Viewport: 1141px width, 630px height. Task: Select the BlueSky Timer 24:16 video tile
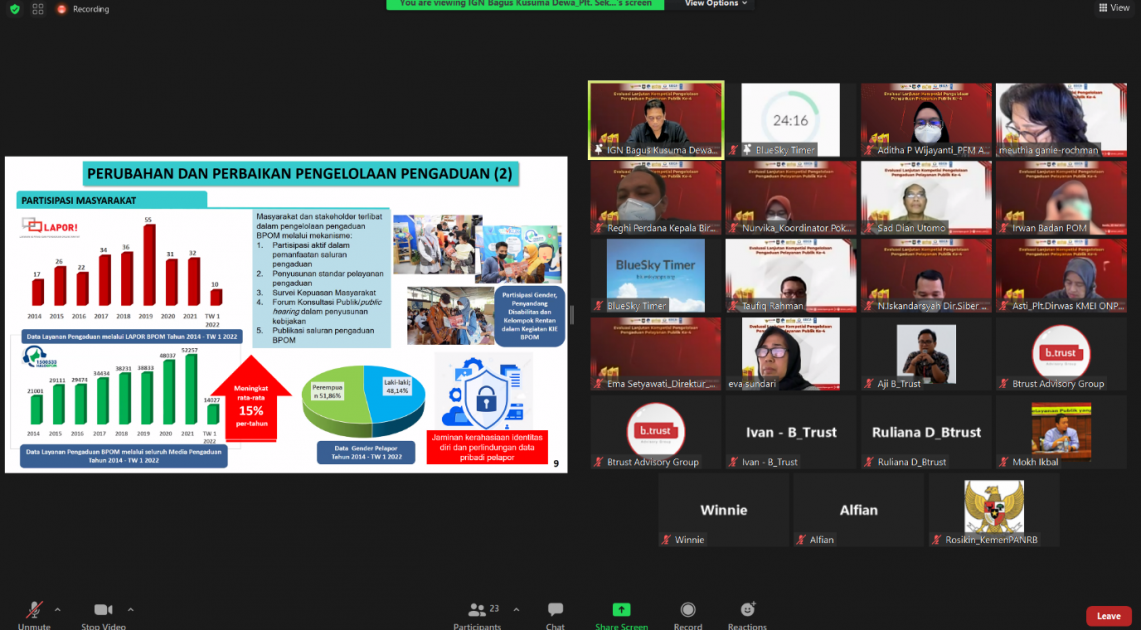coord(790,120)
